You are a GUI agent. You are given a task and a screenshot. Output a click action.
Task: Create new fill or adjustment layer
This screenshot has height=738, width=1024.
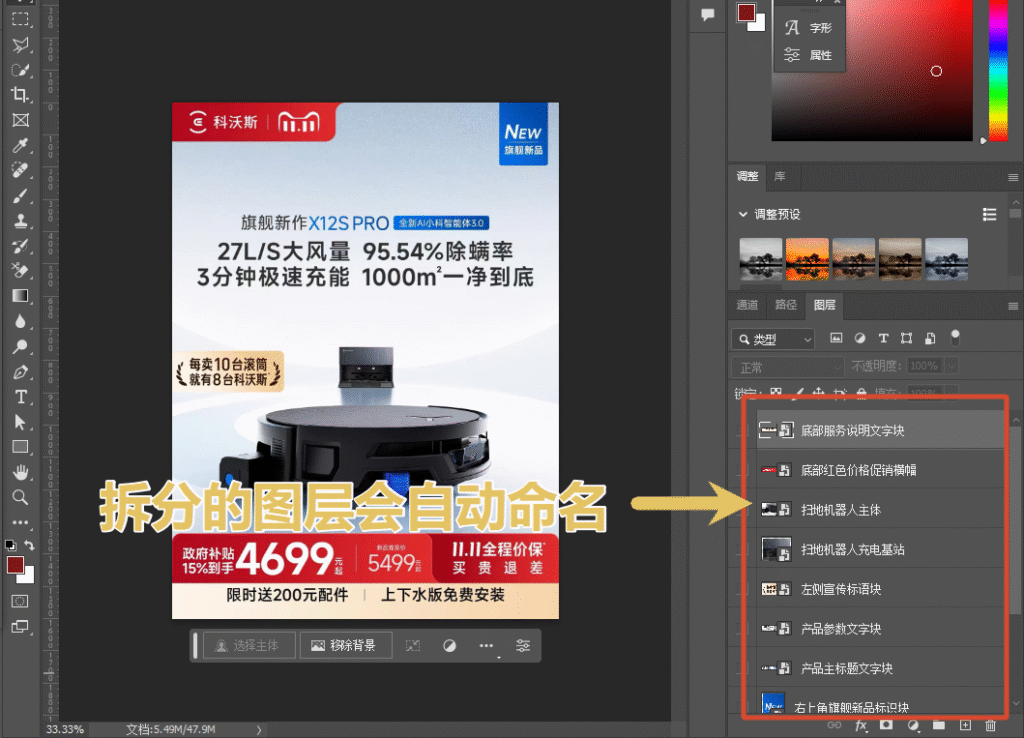[x=913, y=725]
